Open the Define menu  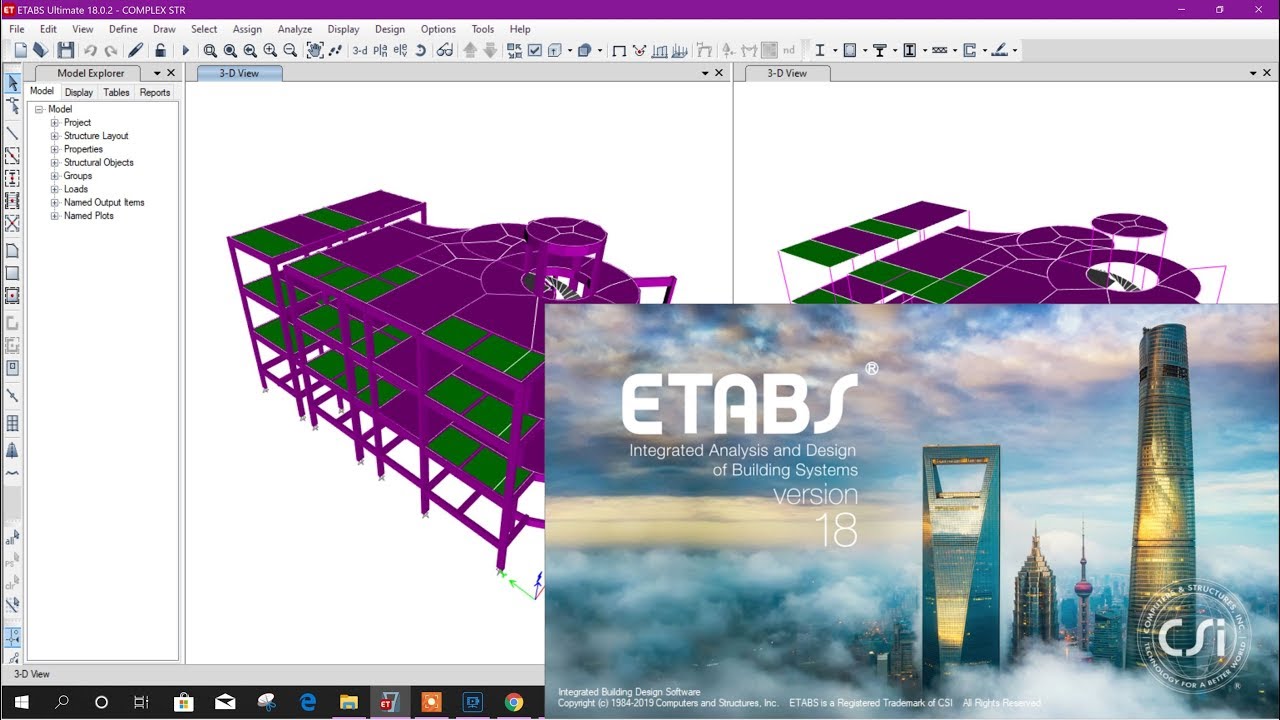[x=122, y=29]
